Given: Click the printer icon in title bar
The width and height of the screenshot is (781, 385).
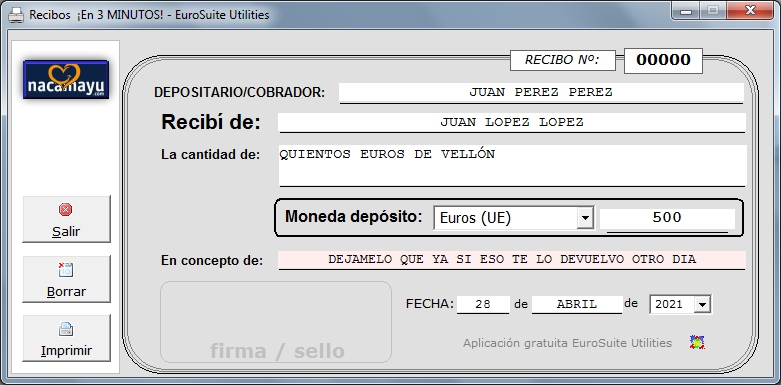Looking at the screenshot, I should 16,15.
